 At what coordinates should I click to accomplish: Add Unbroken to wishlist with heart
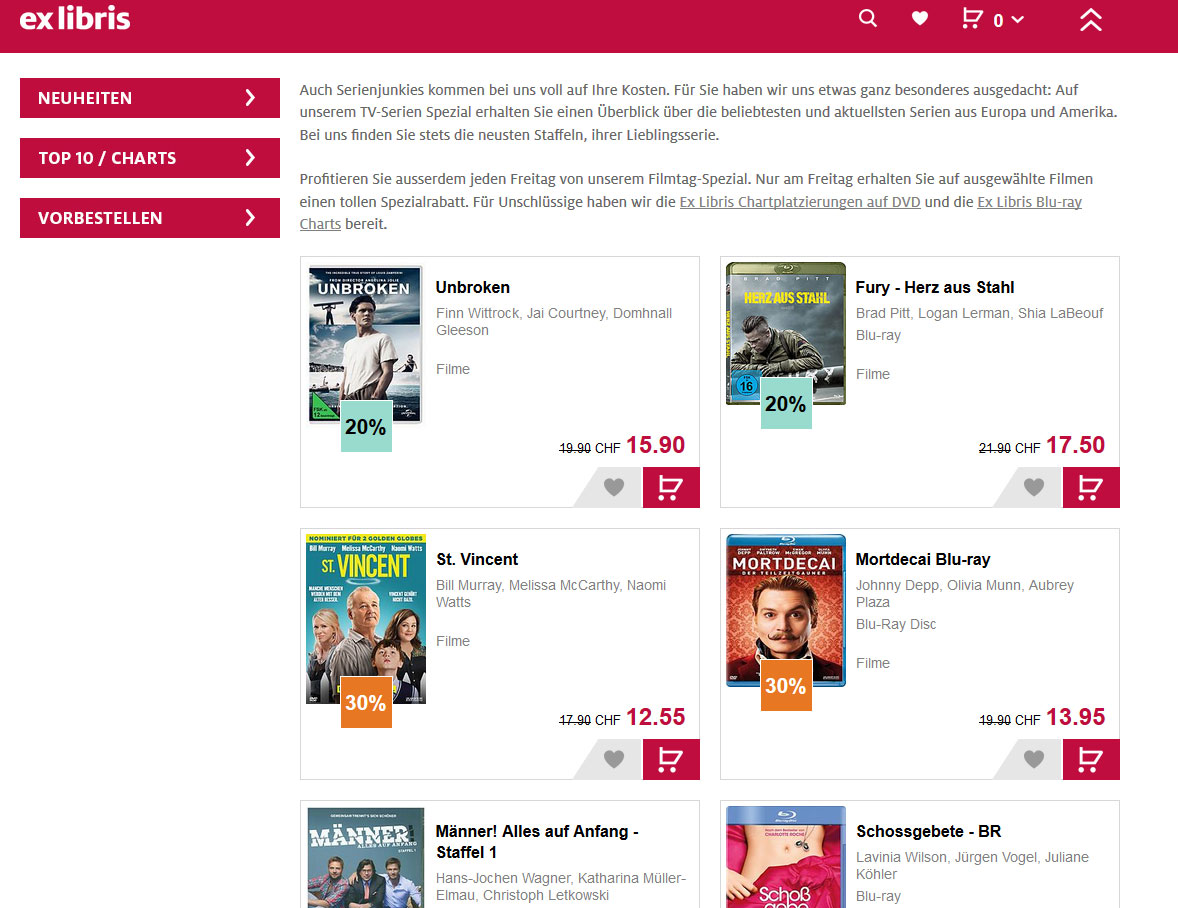pyautogui.click(x=614, y=487)
